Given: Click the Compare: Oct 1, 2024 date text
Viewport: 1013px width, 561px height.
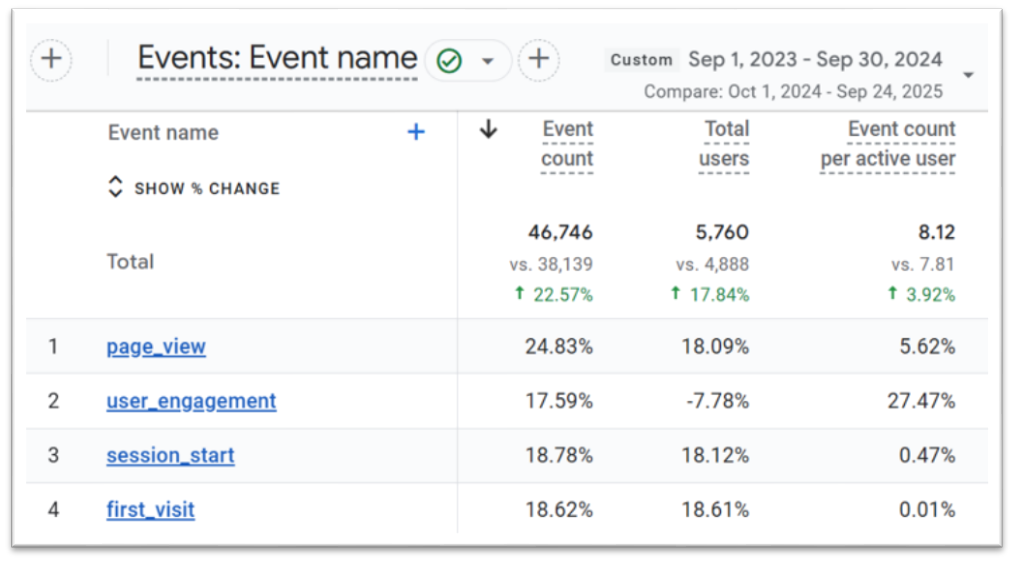Looking at the screenshot, I should pos(792,92).
